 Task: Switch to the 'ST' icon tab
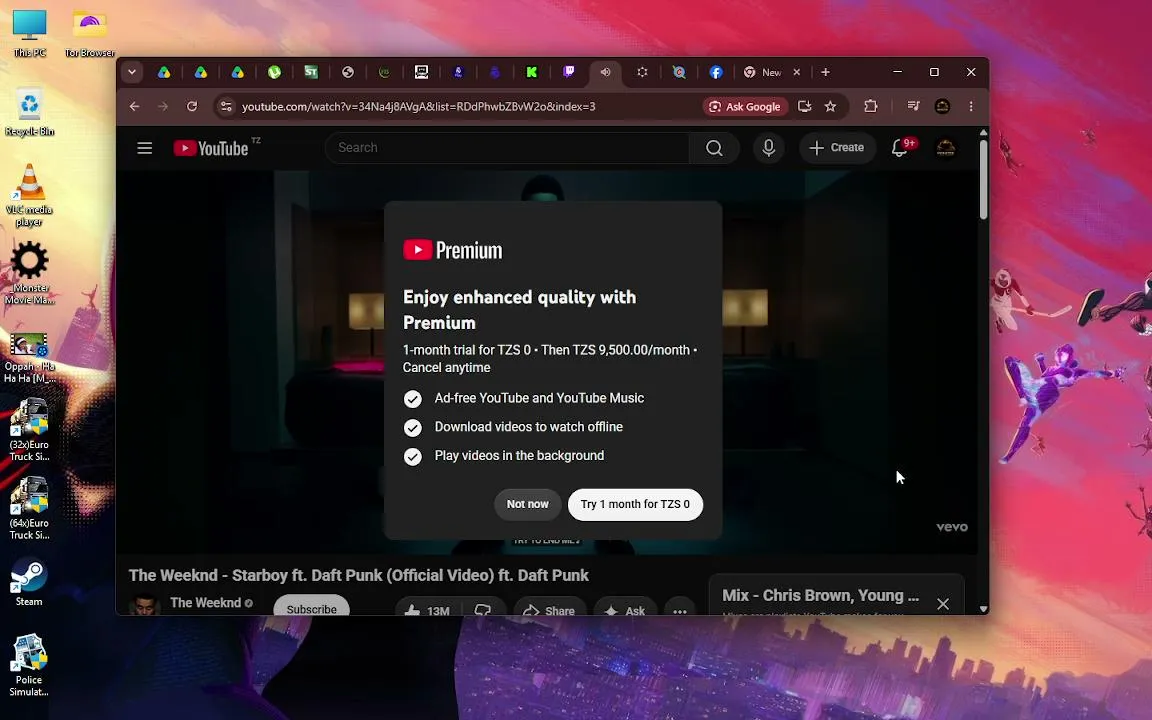click(311, 72)
